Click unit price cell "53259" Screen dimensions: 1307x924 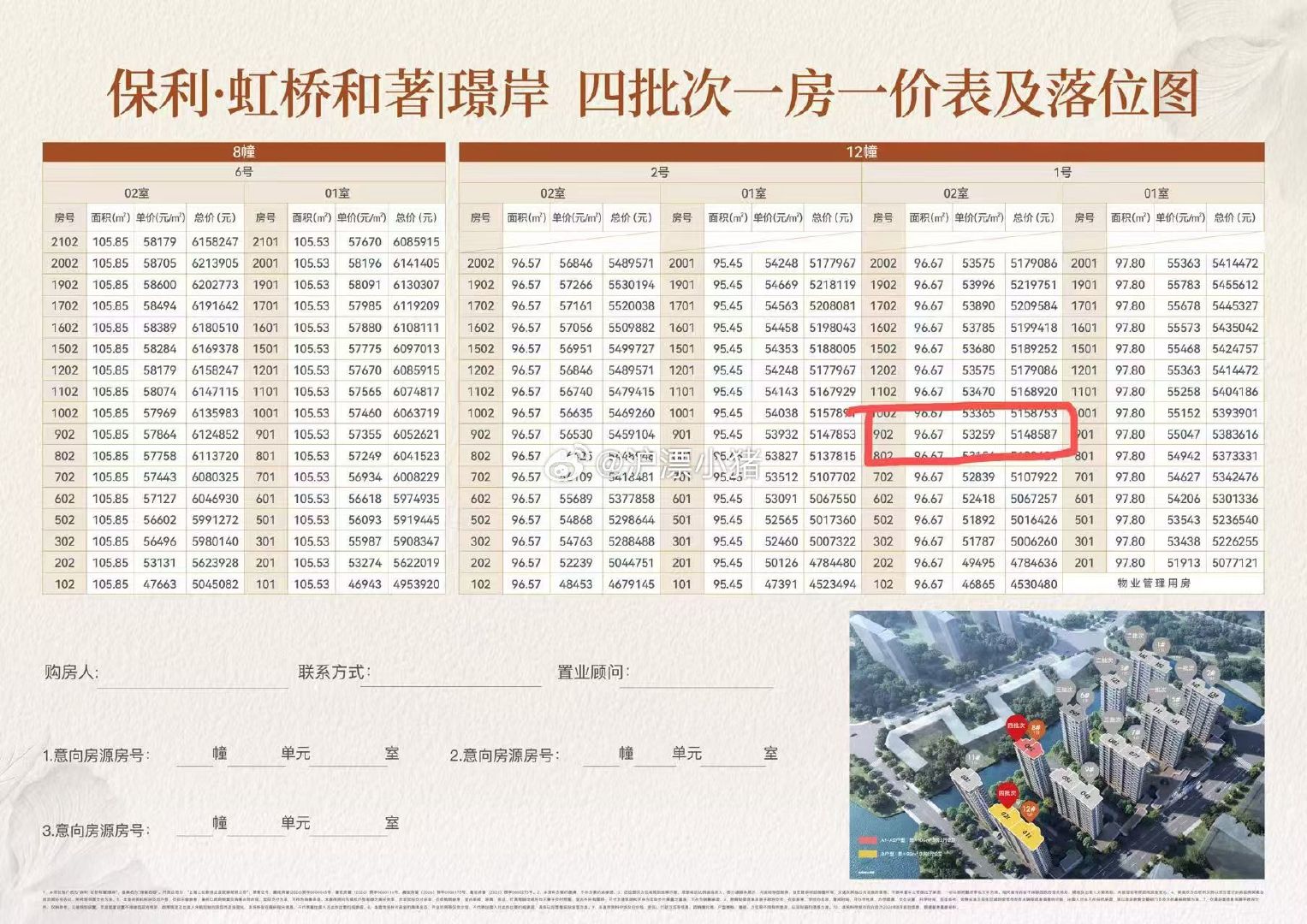click(x=978, y=435)
